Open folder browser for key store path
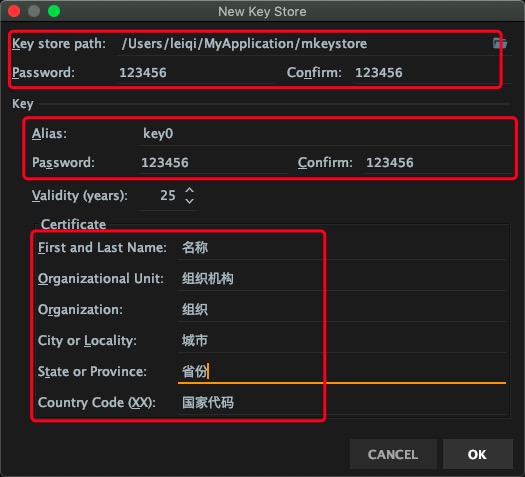The width and height of the screenshot is (525, 477). (x=500, y=43)
